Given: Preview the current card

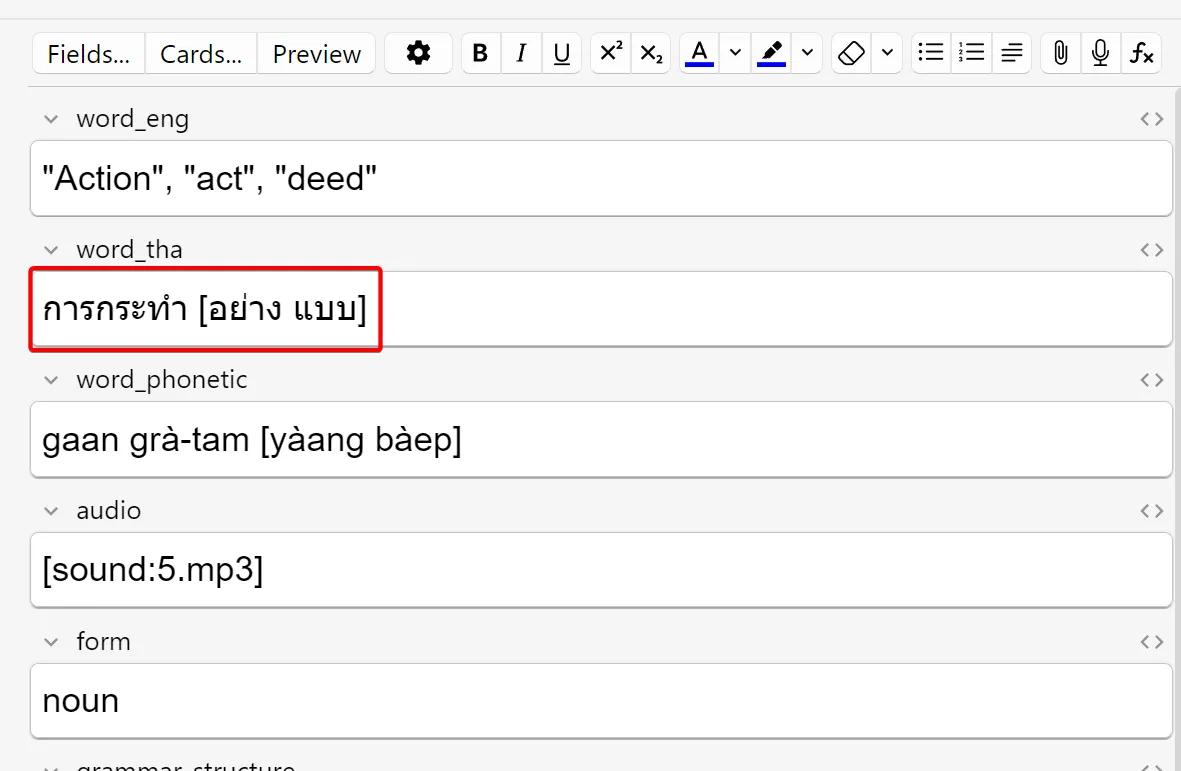Looking at the screenshot, I should 316,53.
